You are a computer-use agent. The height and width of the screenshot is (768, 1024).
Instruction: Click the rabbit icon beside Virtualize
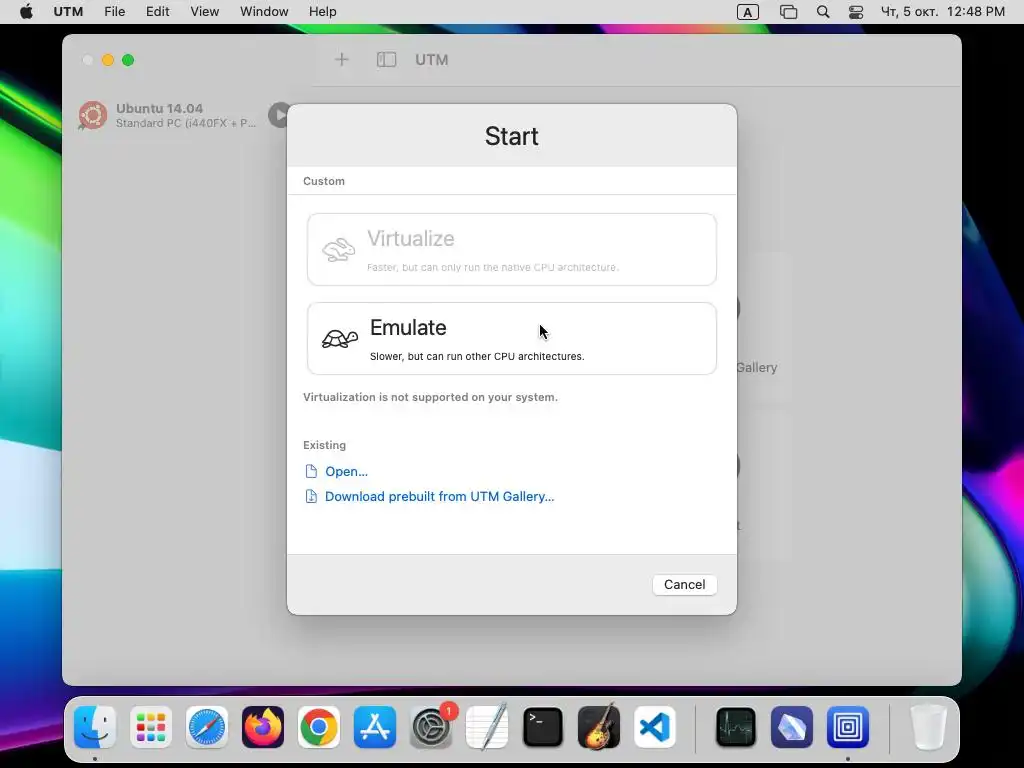[x=338, y=249]
